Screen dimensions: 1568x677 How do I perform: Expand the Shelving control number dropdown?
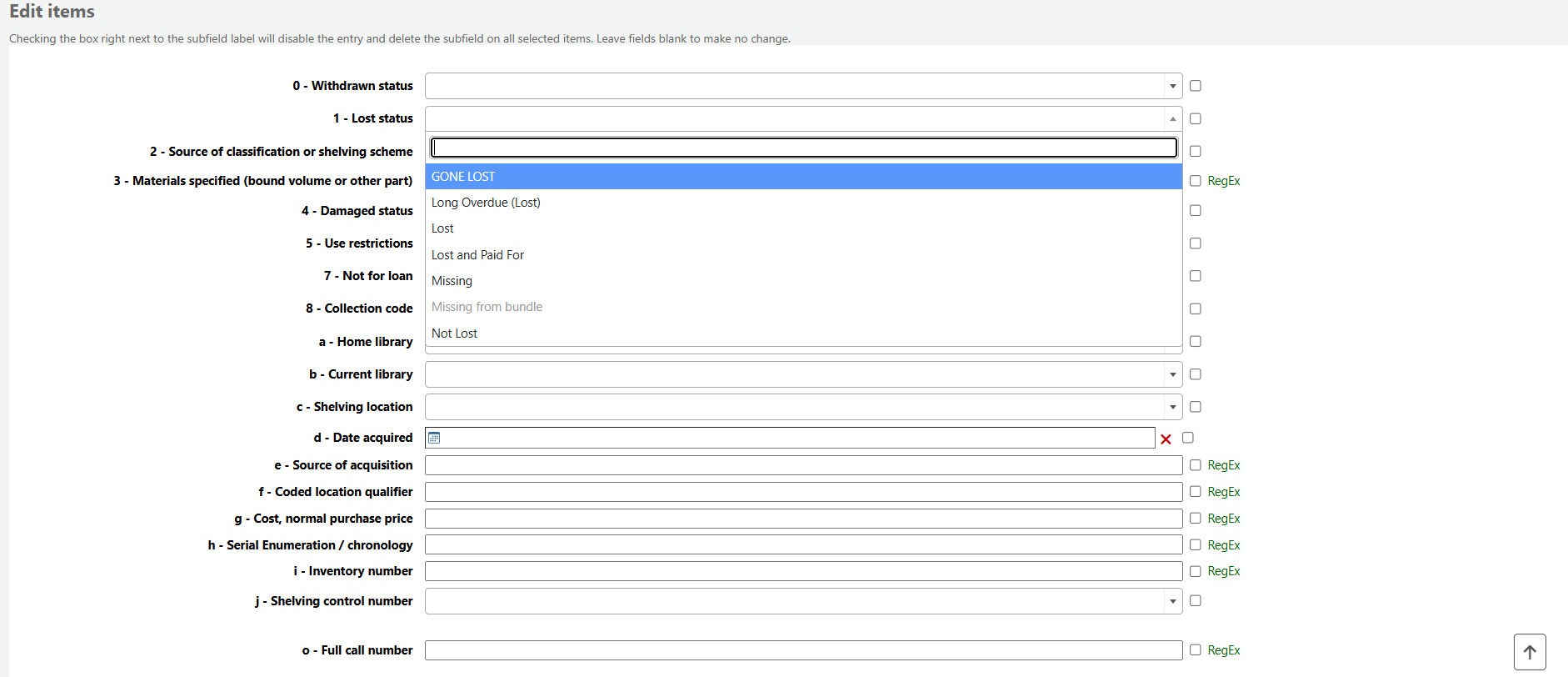click(1172, 601)
